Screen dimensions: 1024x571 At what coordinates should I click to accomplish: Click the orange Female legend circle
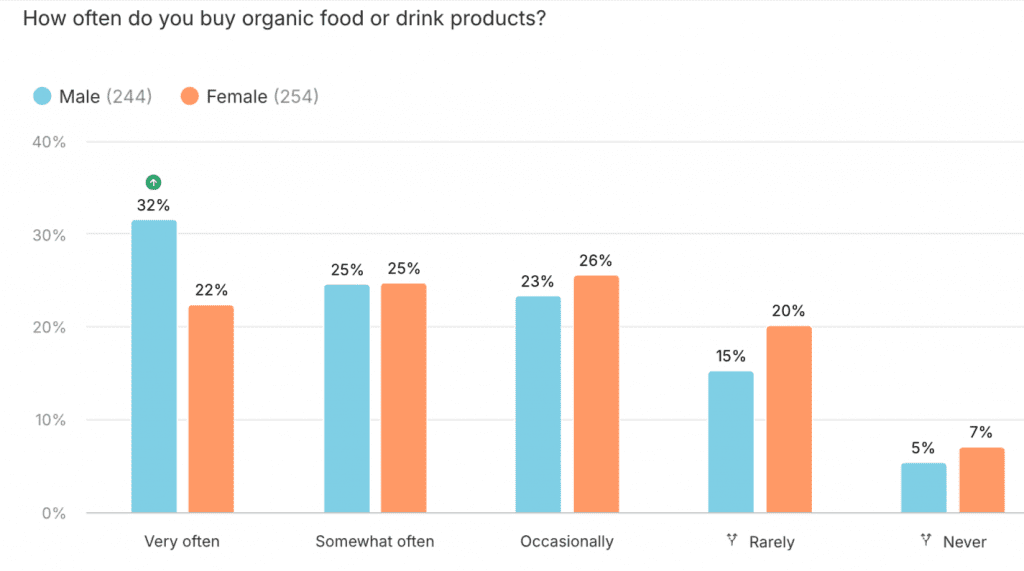point(190,97)
